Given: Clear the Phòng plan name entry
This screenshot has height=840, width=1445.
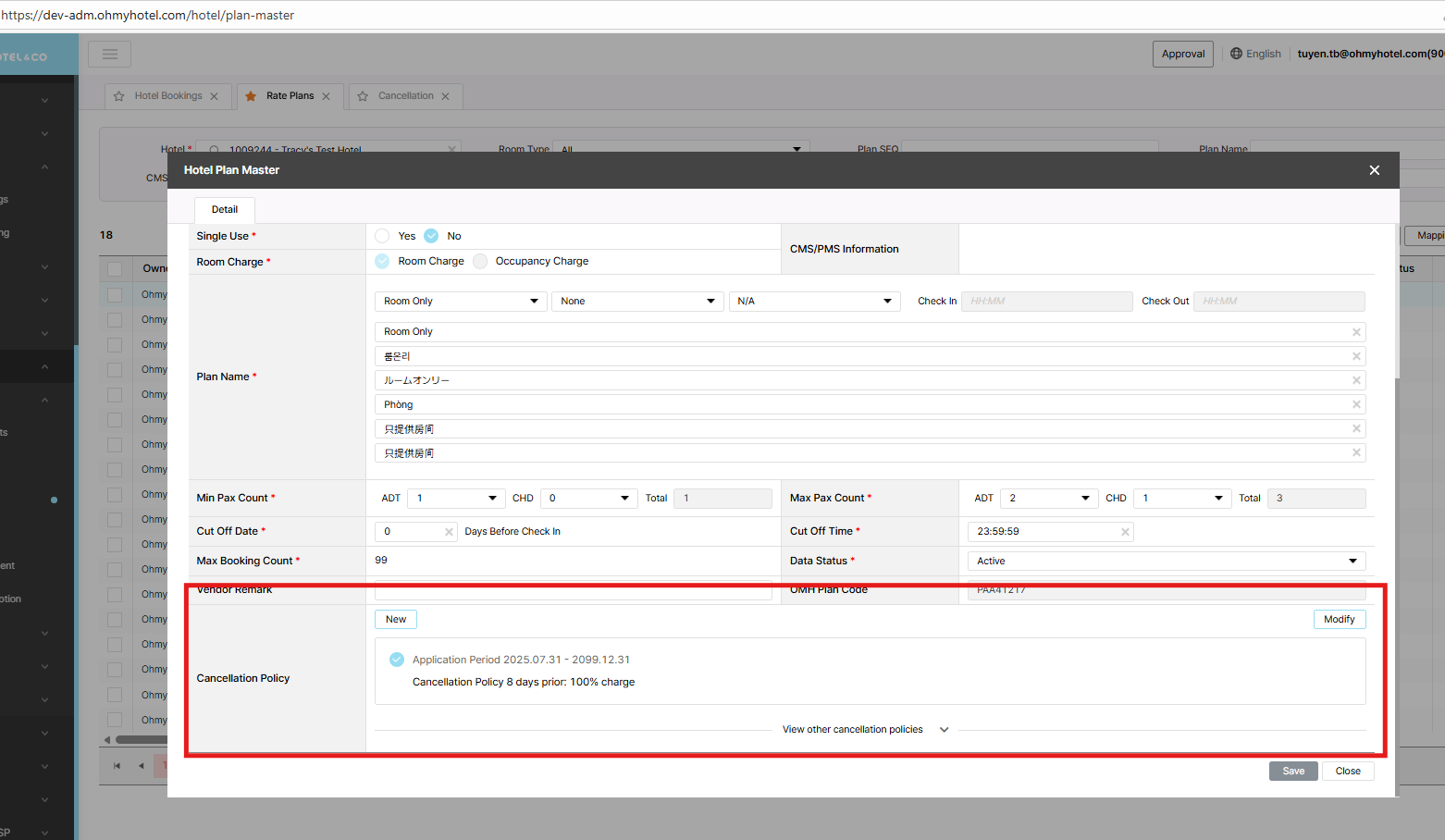Looking at the screenshot, I should coord(1356,405).
